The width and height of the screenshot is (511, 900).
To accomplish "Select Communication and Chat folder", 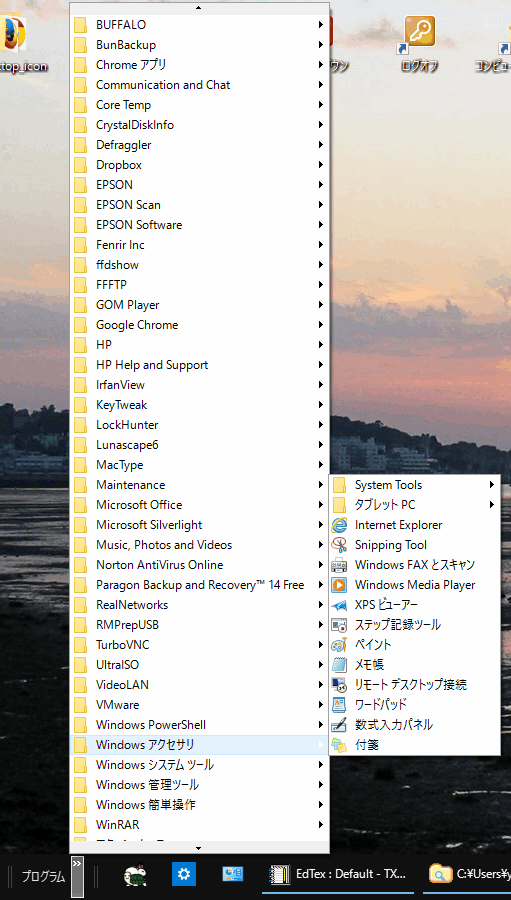I will pyautogui.click(x=199, y=85).
